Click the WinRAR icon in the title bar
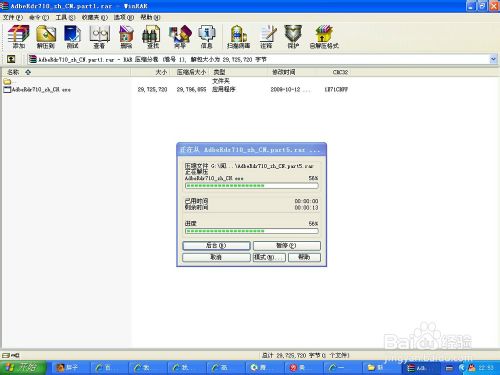This screenshot has width=500, height=375. [4, 6]
